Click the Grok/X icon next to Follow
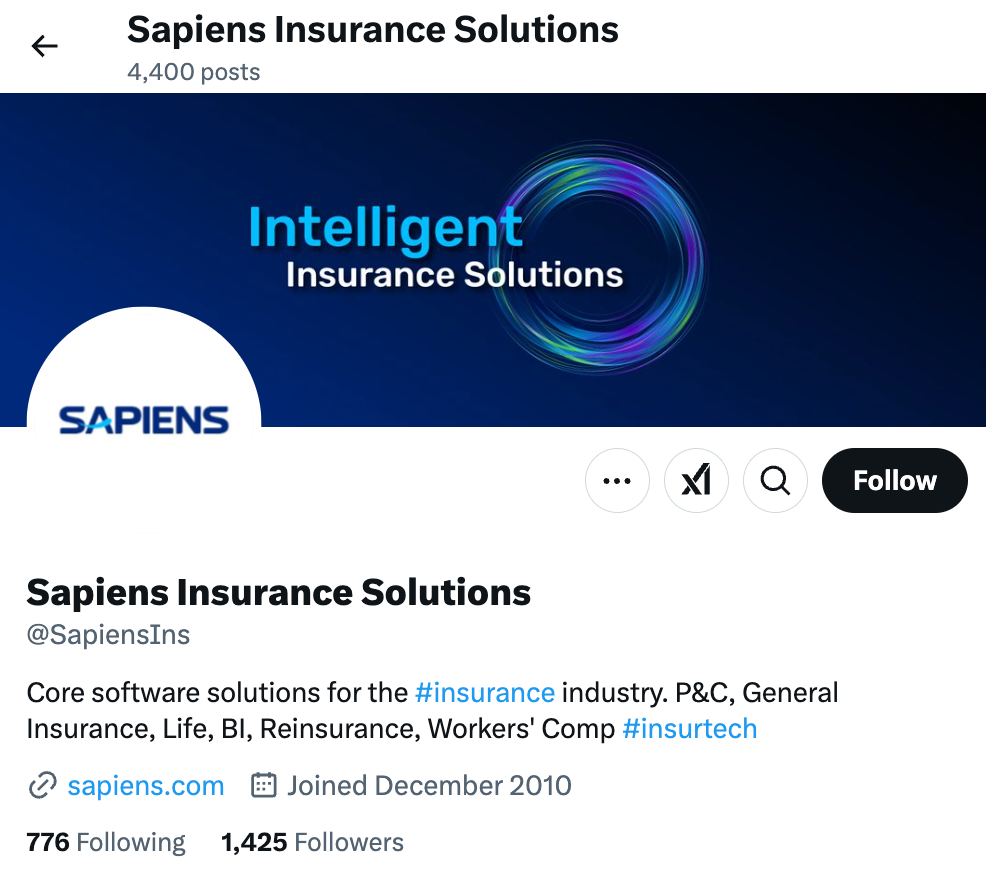986x874 pixels. coord(696,480)
